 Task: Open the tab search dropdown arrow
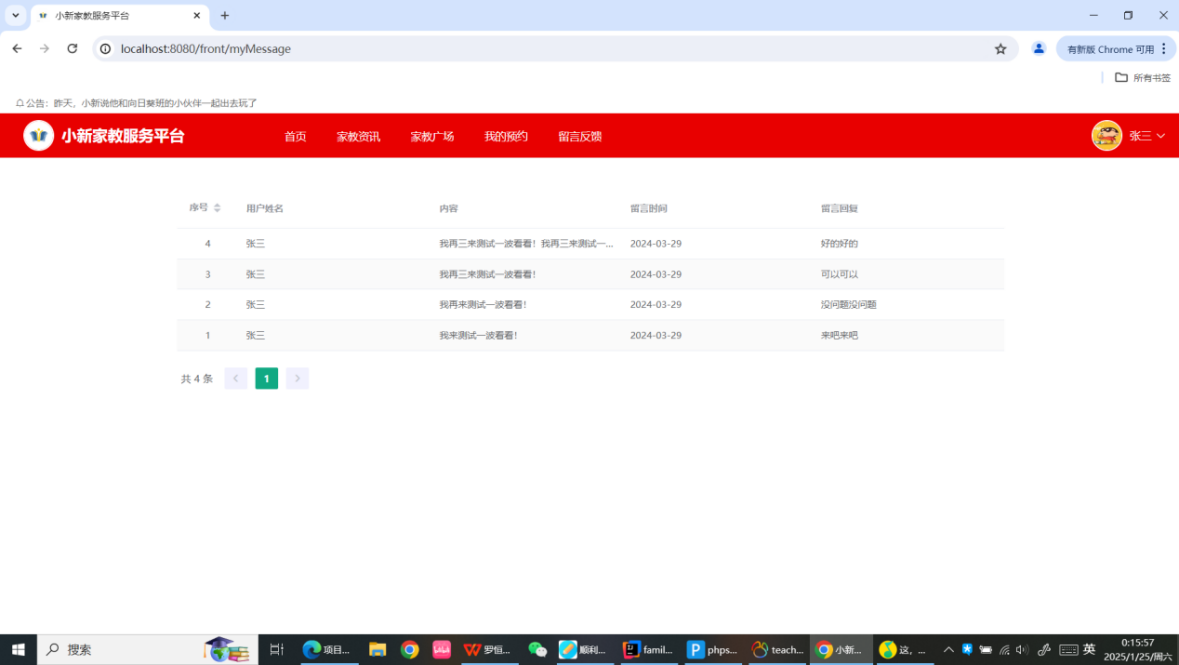tap(15, 15)
